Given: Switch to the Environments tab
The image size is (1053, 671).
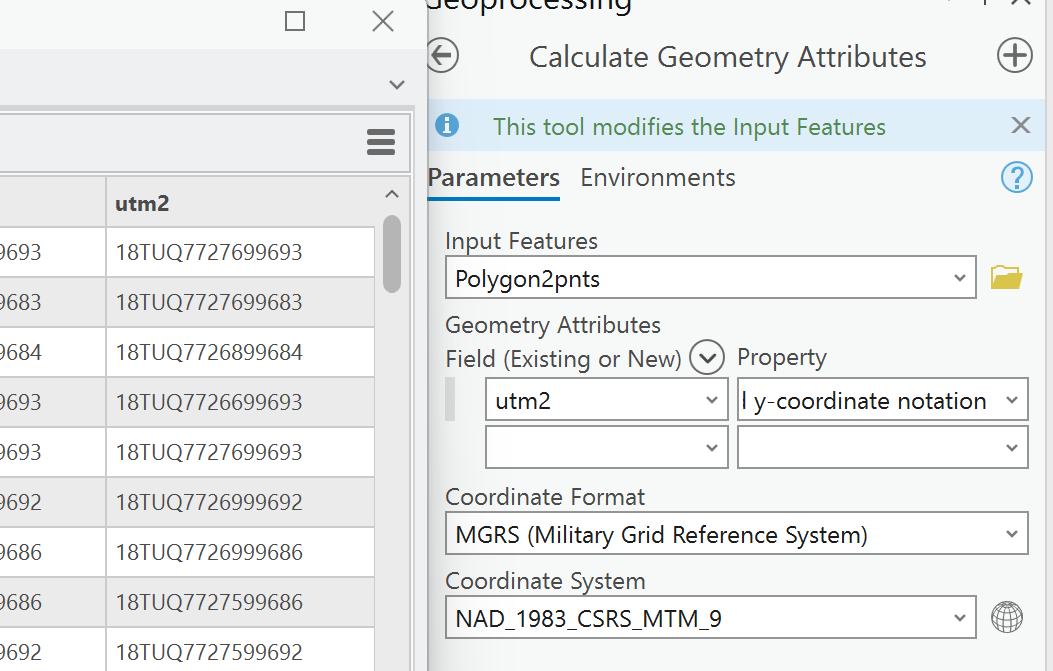Looking at the screenshot, I should tap(657, 178).
